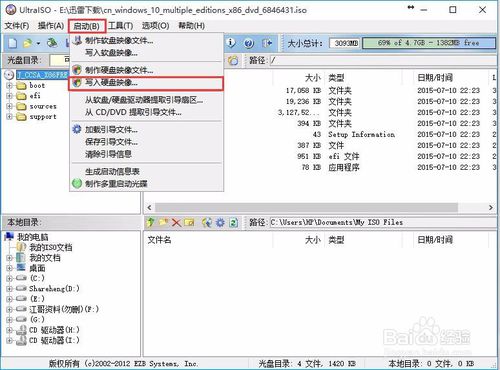The width and height of the screenshot is (500, 370).
Task: Expand the Shareheng(D:) drive node
Action: pyautogui.click(x=9, y=288)
